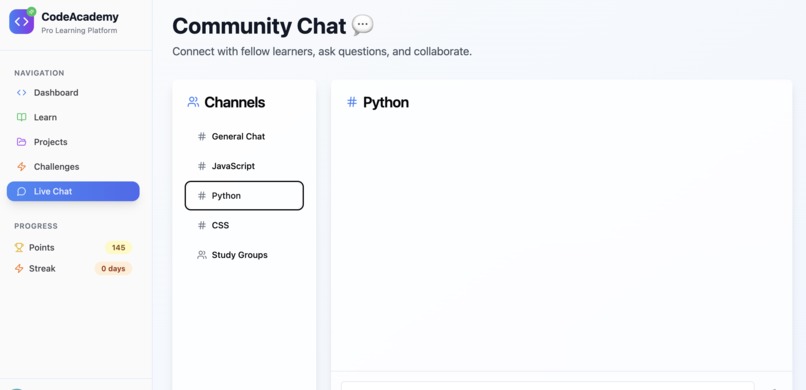Open the Study Groups channel
806x390 pixels.
pos(244,255)
